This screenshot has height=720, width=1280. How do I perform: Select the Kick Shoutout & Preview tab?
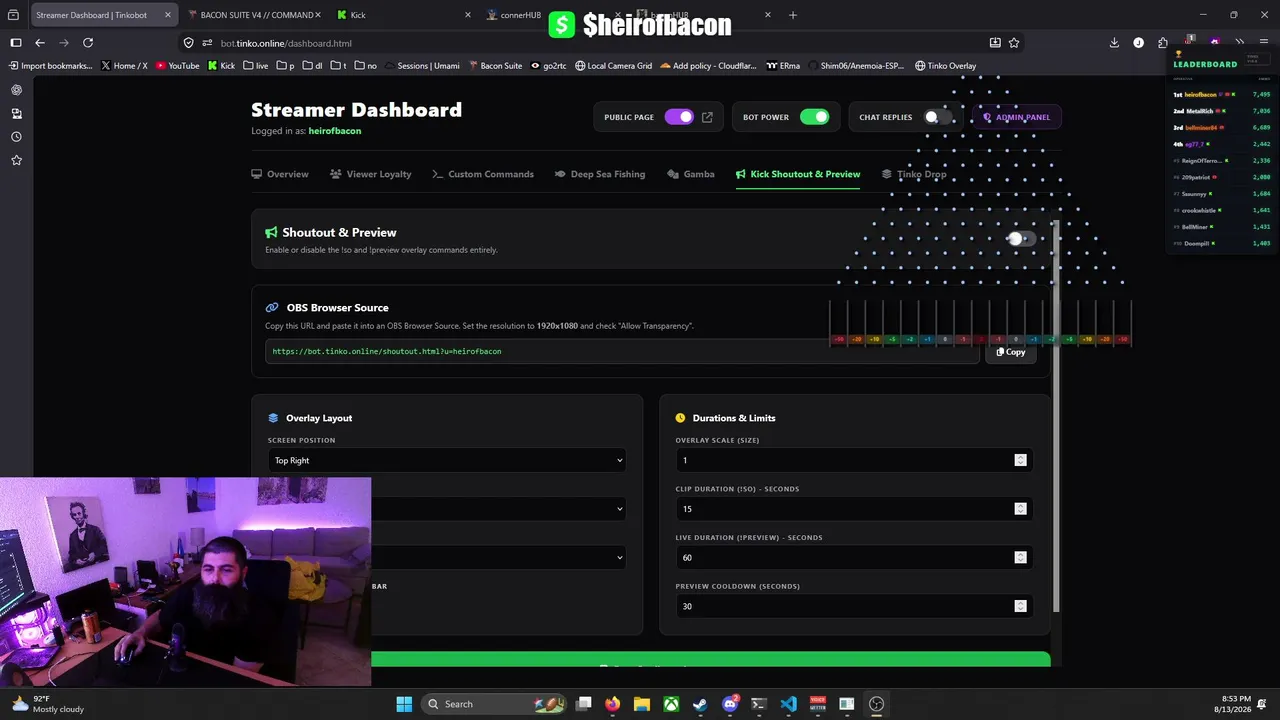click(x=798, y=174)
